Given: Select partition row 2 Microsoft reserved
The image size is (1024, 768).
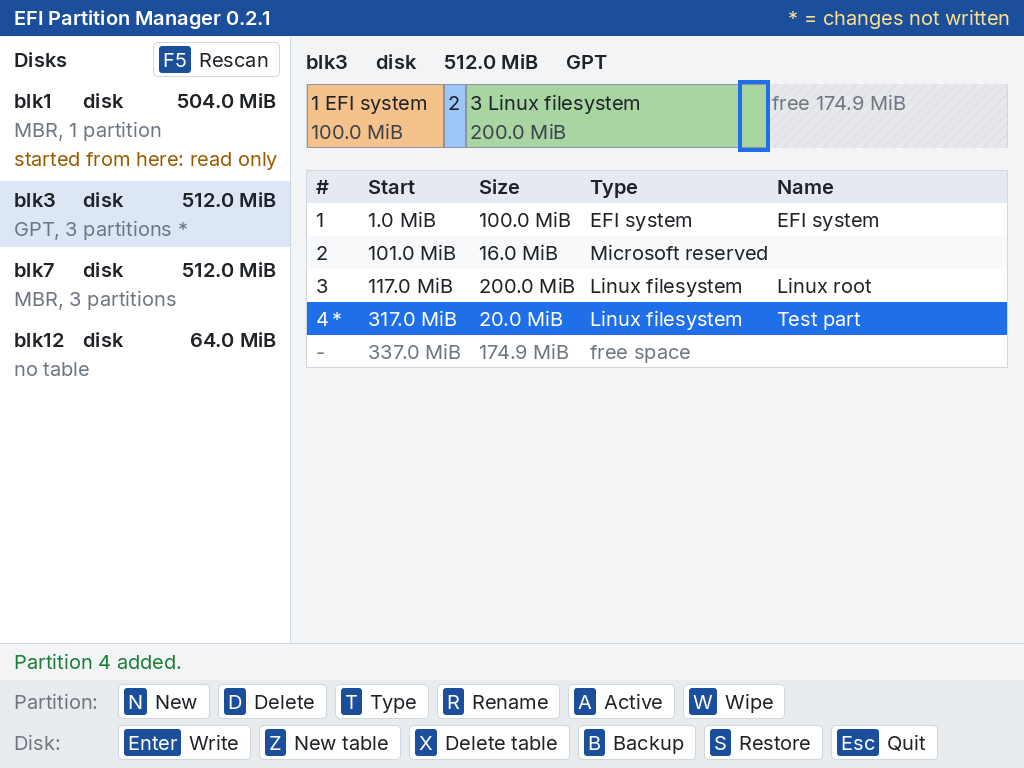Looking at the screenshot, I should tap(657, 253).
